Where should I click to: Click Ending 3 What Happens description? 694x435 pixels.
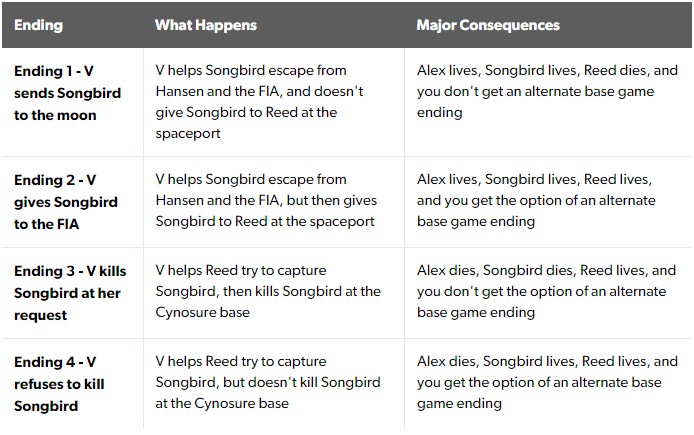[x=268, y=291]
